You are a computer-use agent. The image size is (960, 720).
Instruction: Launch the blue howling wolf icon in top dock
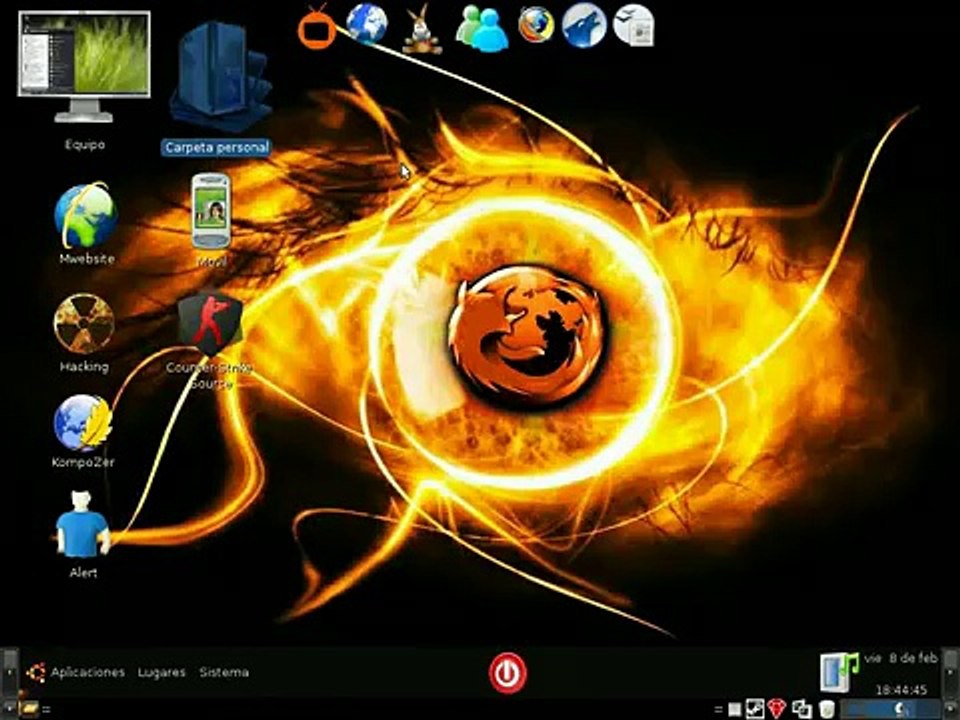pos(584,25)
